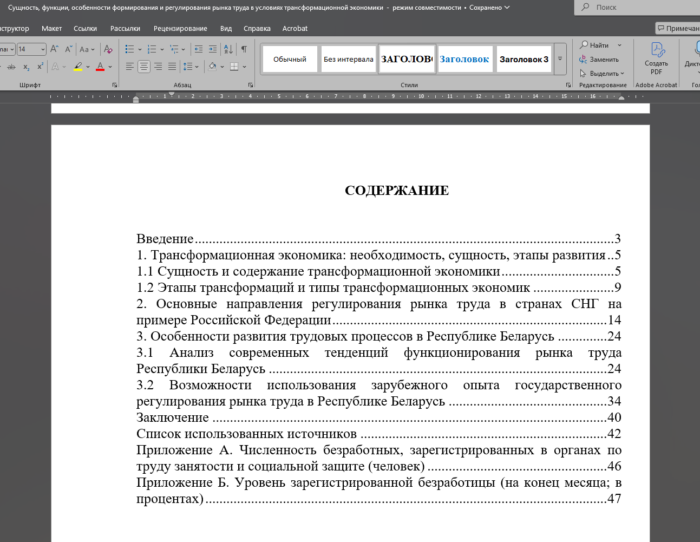This screenshot has height=542, width=700.
Task: Click the СОДЕРЖАНИЕ heading
Action: click(x=397, y=190)
